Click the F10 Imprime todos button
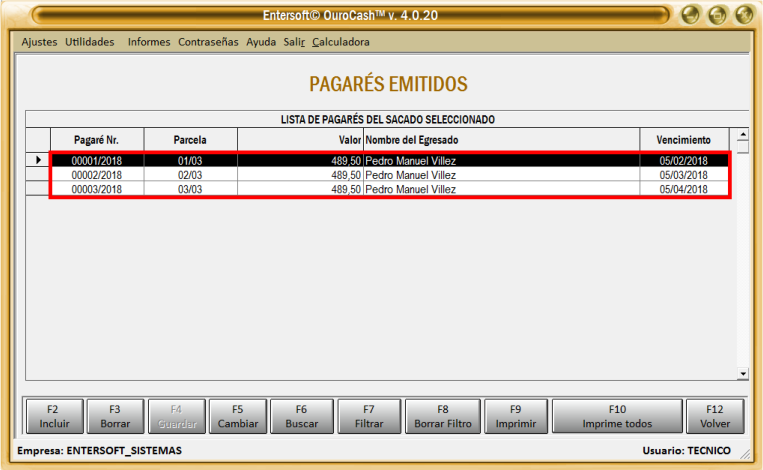The width and height of the screenshot is (763, 470). click(617, 416)
